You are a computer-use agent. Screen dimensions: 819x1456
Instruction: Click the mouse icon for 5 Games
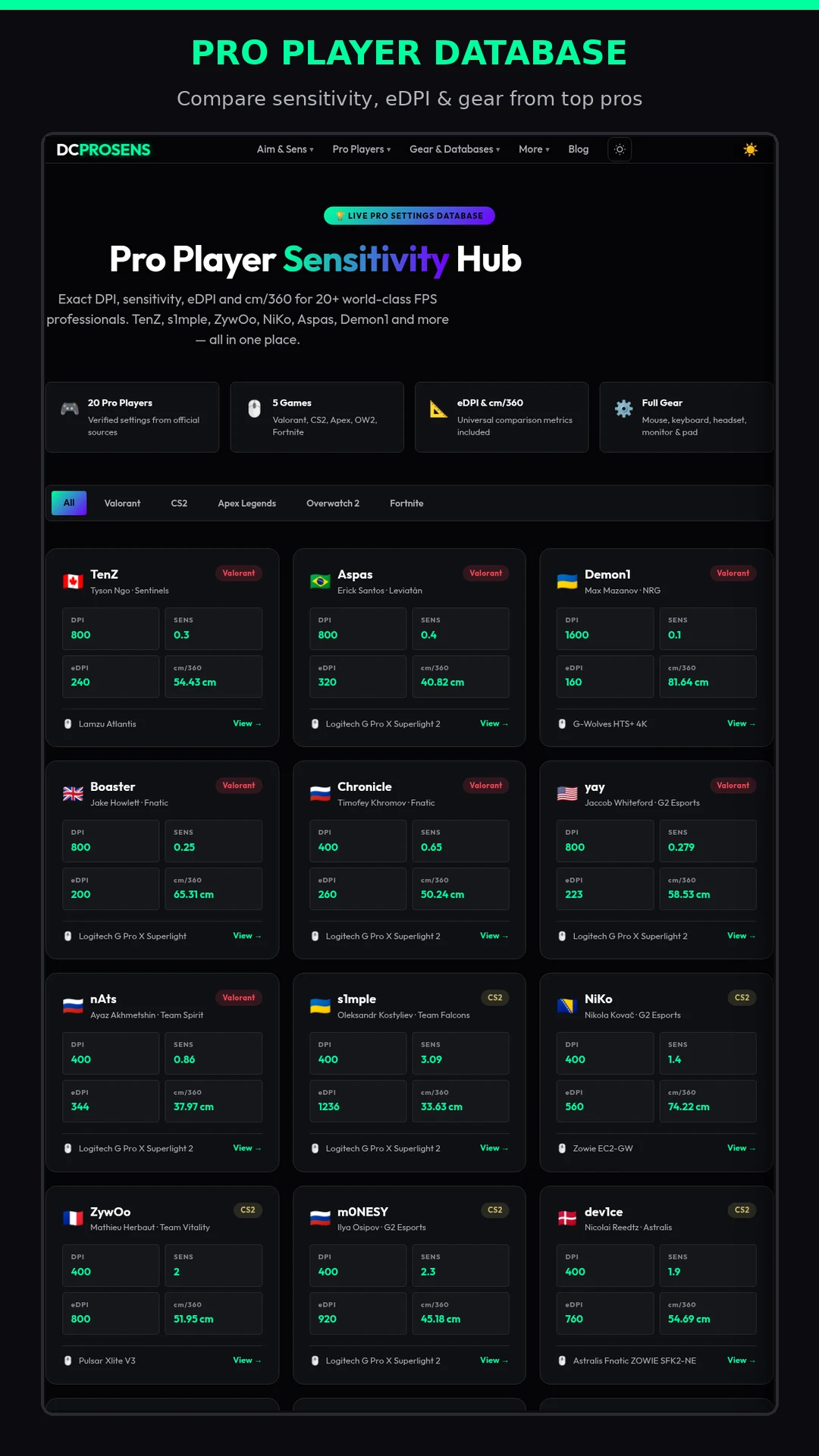coord(255,409)
